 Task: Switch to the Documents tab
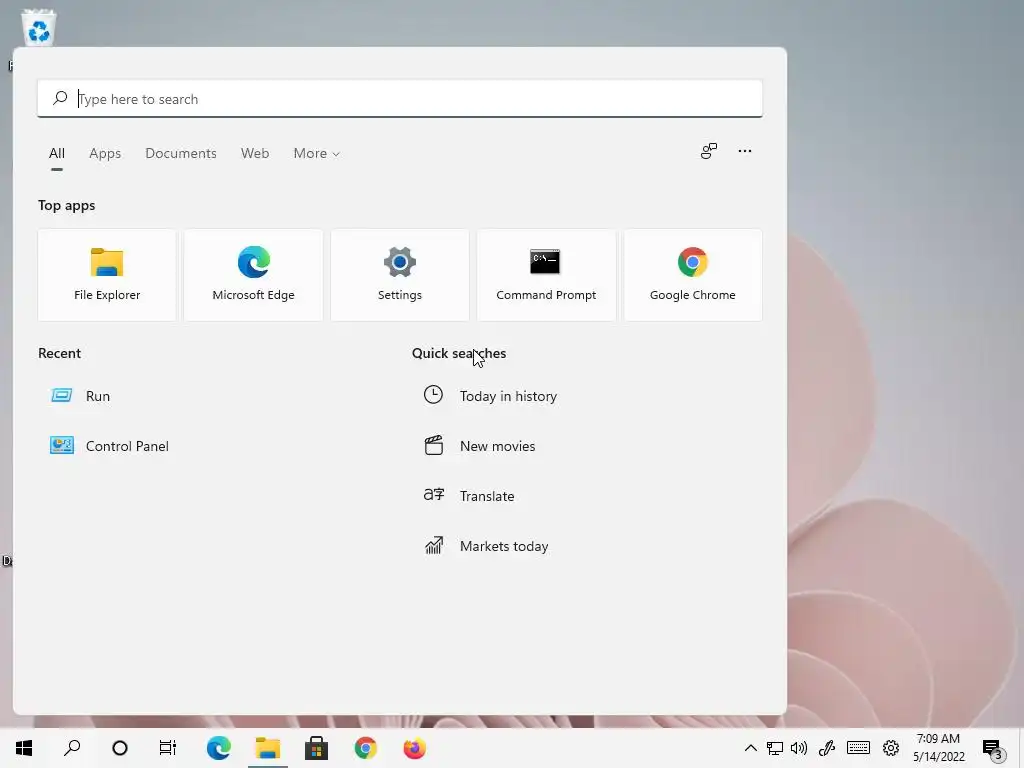pos(181,153)
